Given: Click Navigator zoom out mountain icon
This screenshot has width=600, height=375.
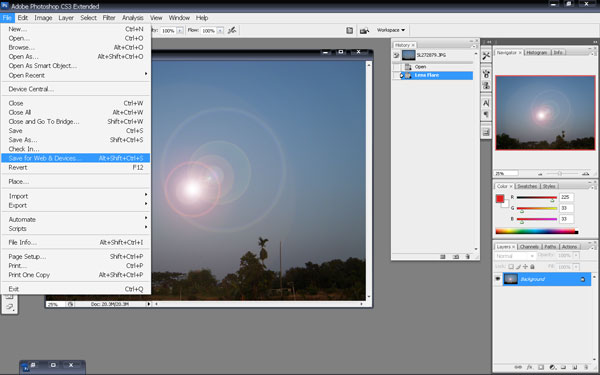Looking at the screenshot, I should [x=540, y=174].
